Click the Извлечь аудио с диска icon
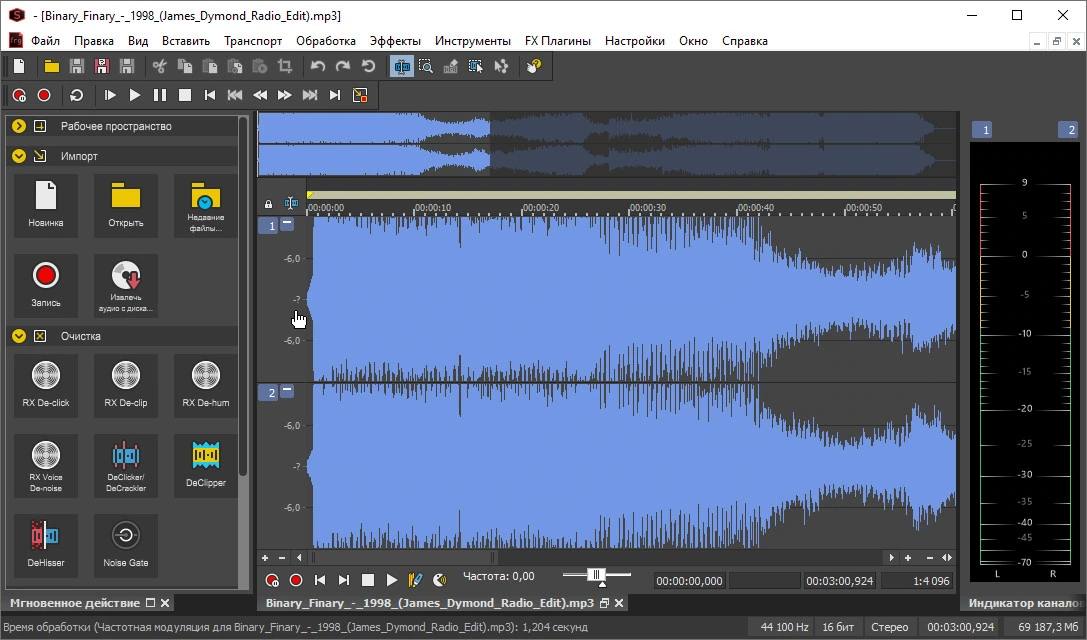1087x640 pixels. coord(125,286)
